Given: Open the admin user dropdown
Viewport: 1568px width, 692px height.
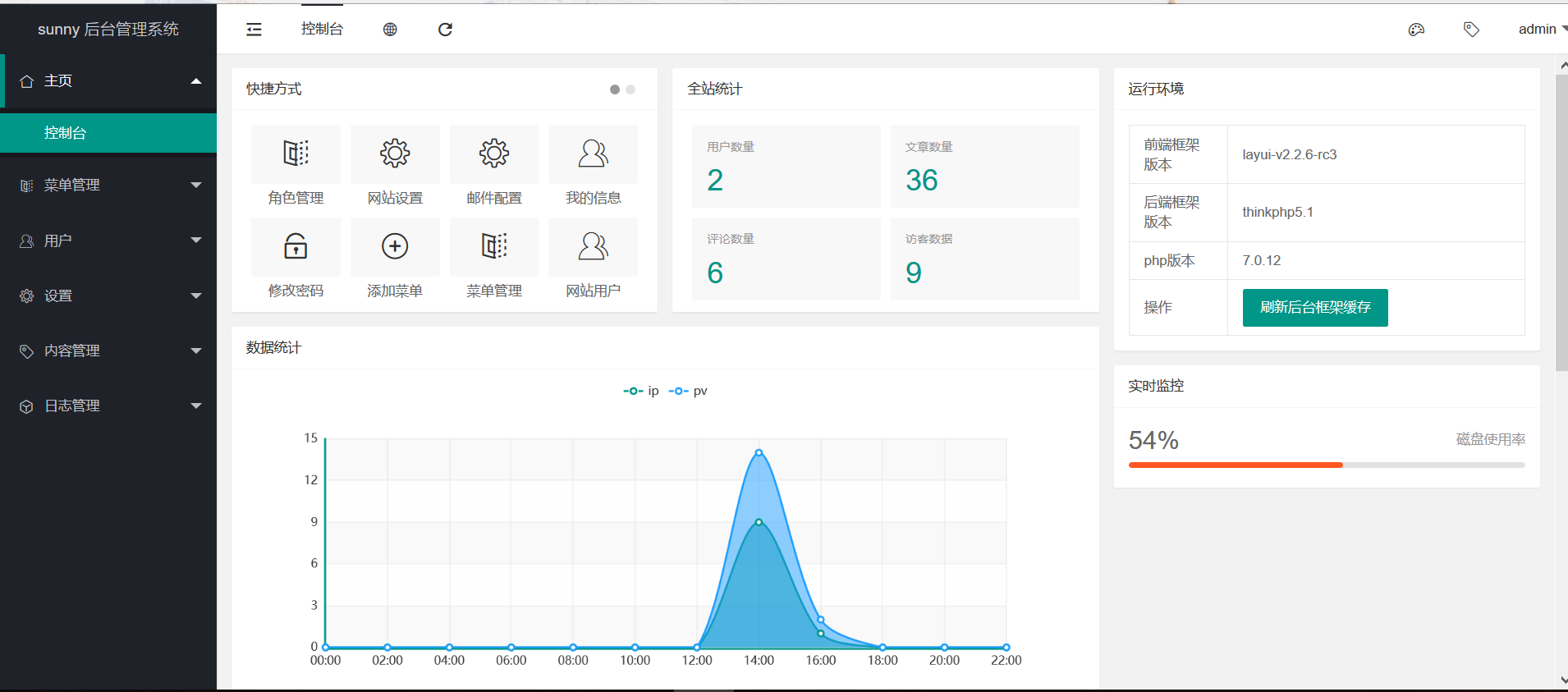Looking at the screenshot, I should [x=1541, y=30].
